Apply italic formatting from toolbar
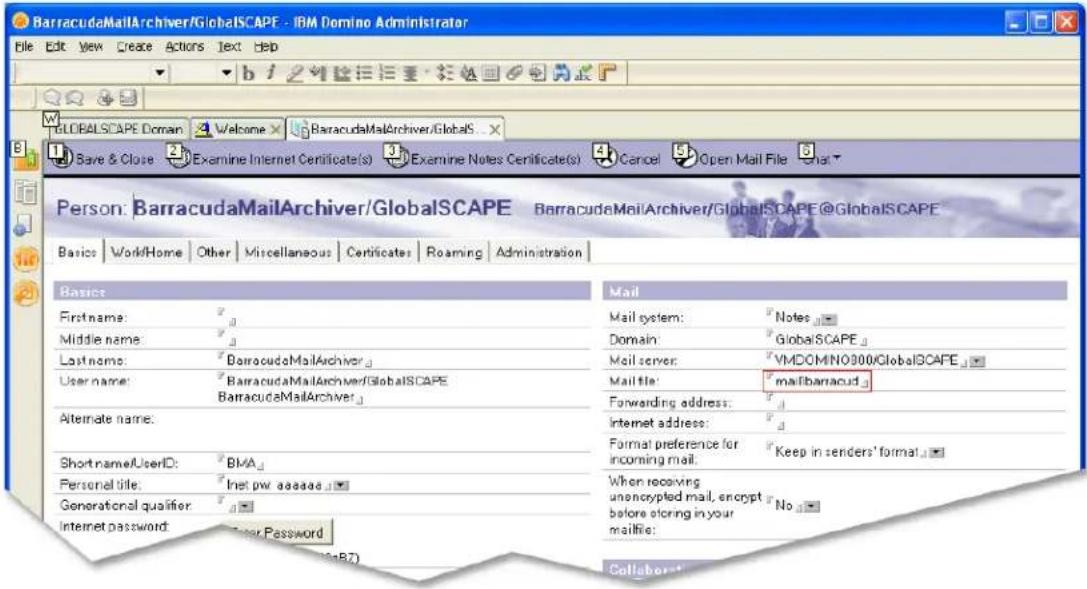 pos(270,73)
